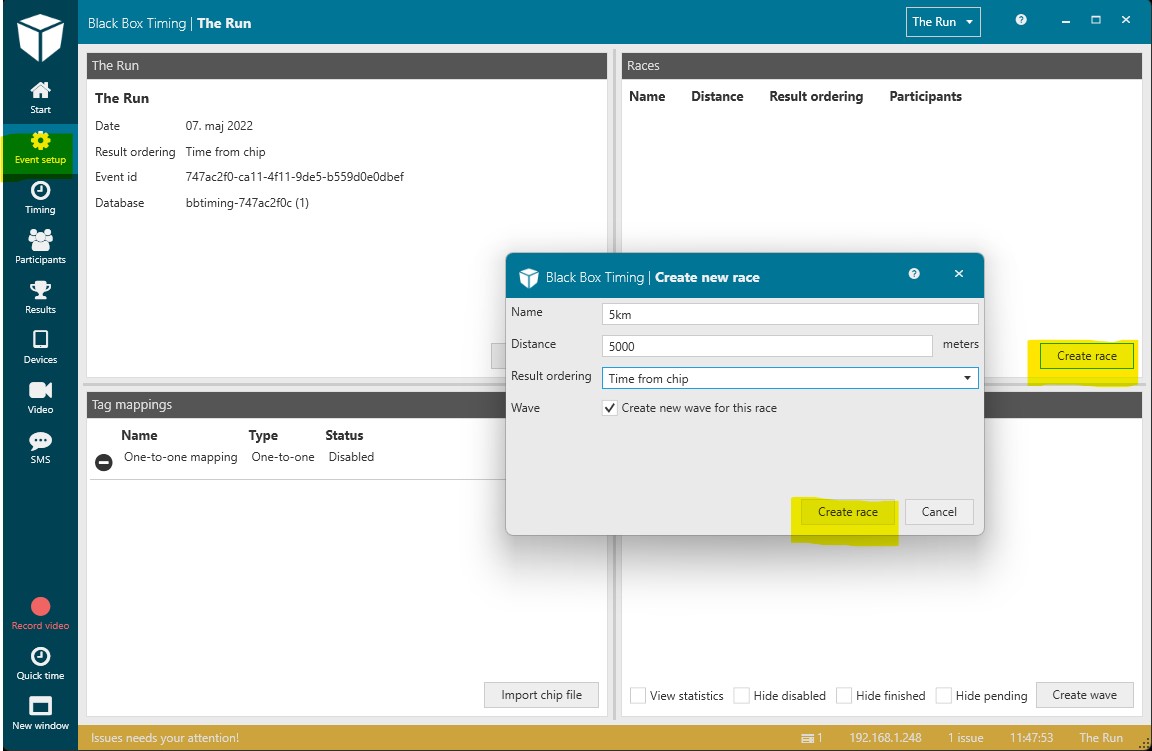Viewport: 1152px width, 751px height.
Task: Close the Create new race dialog
Action: pos(959,273)
